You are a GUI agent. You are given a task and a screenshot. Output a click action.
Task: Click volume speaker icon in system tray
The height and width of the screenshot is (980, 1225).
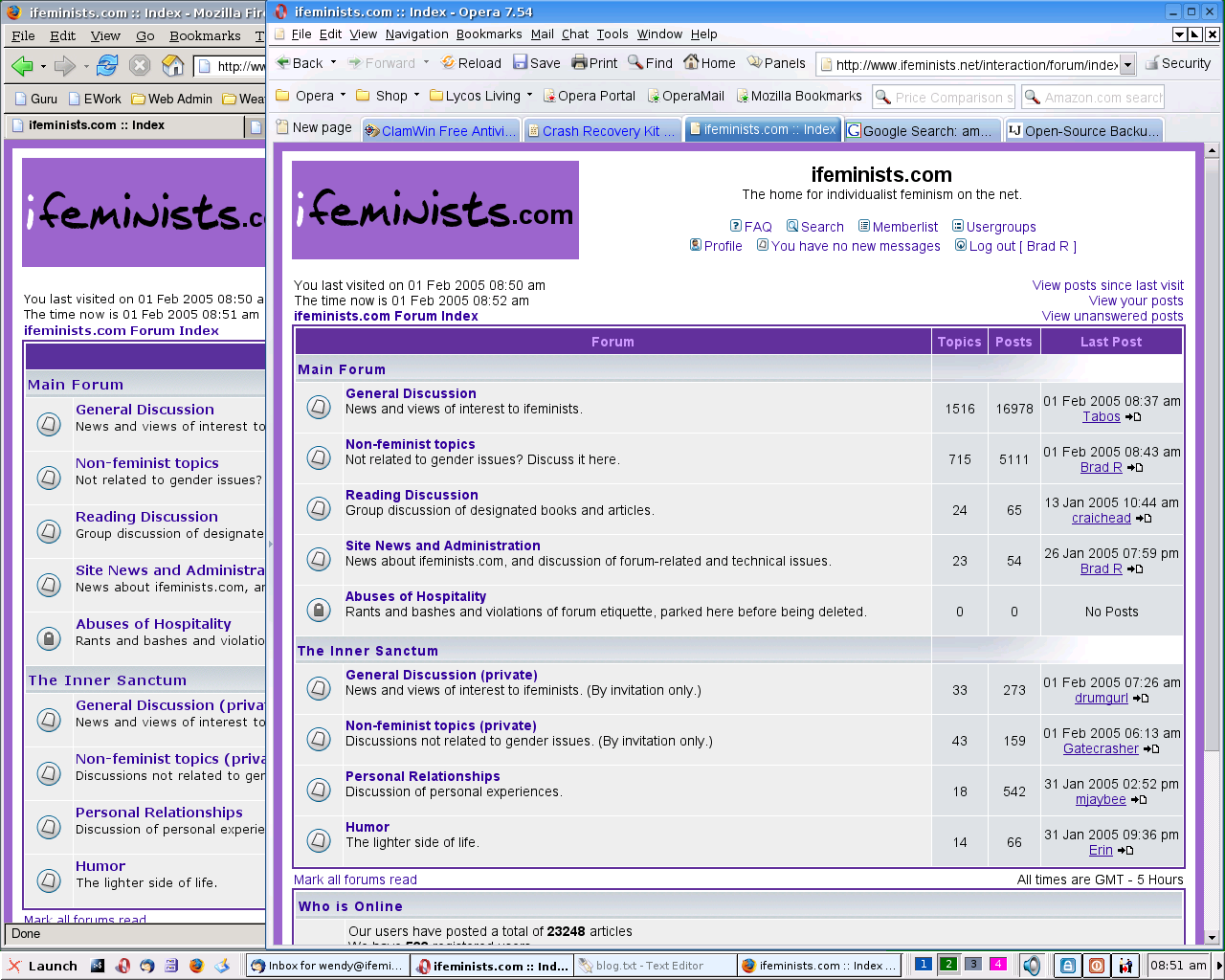(1032, 966)
